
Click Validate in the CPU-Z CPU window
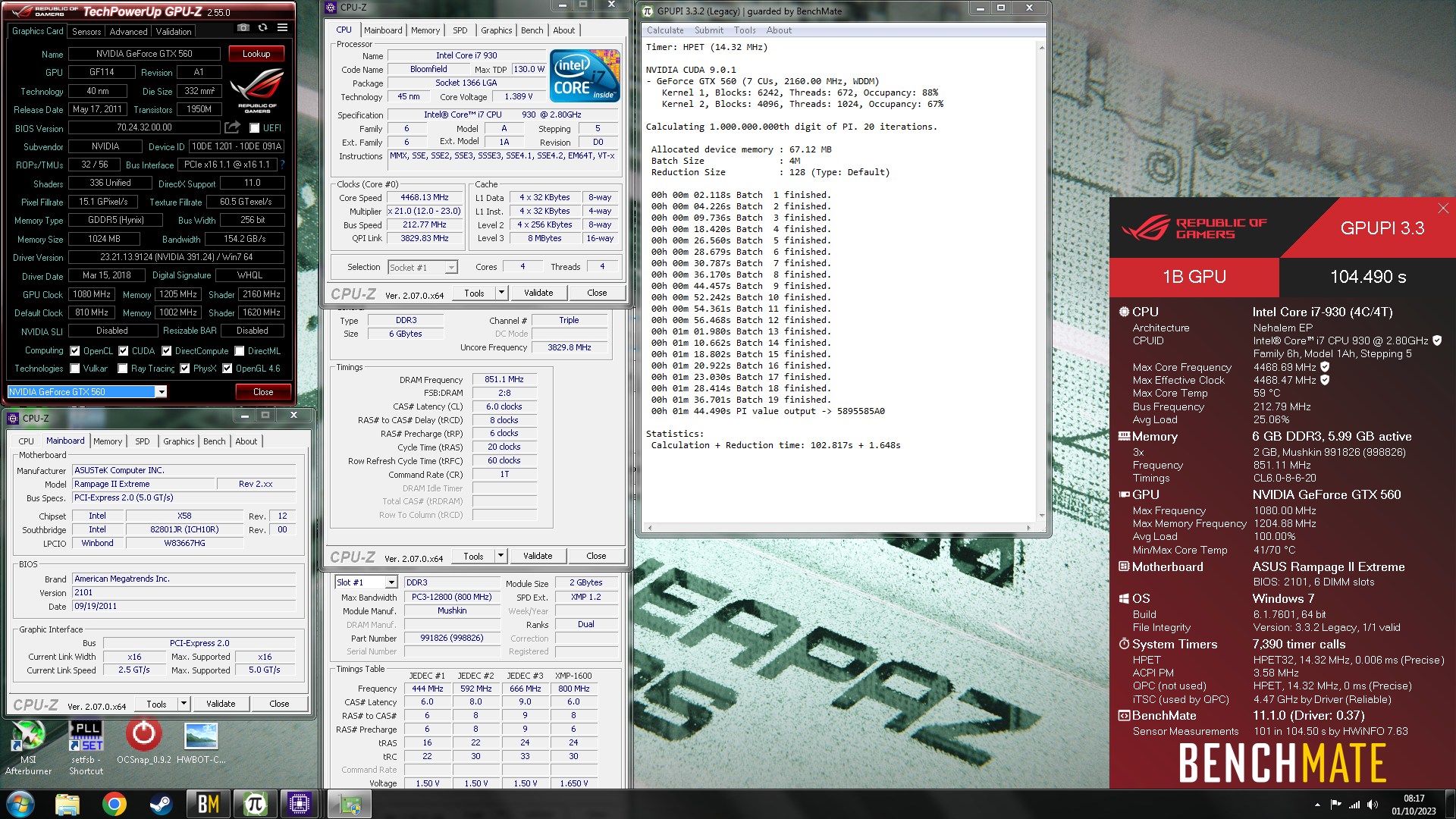(538, 293)
